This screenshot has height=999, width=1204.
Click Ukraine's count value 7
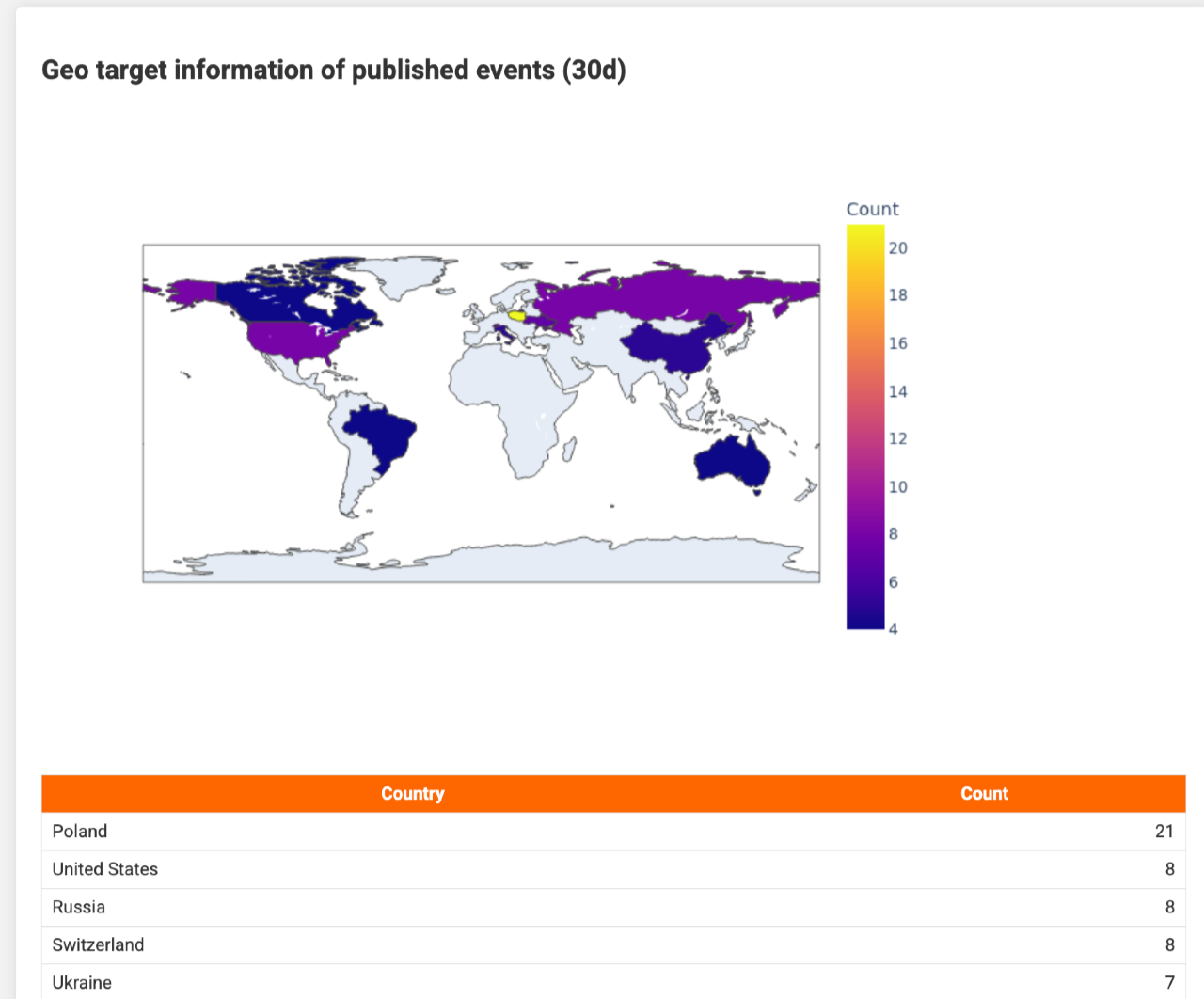[x=1170, y=982]
